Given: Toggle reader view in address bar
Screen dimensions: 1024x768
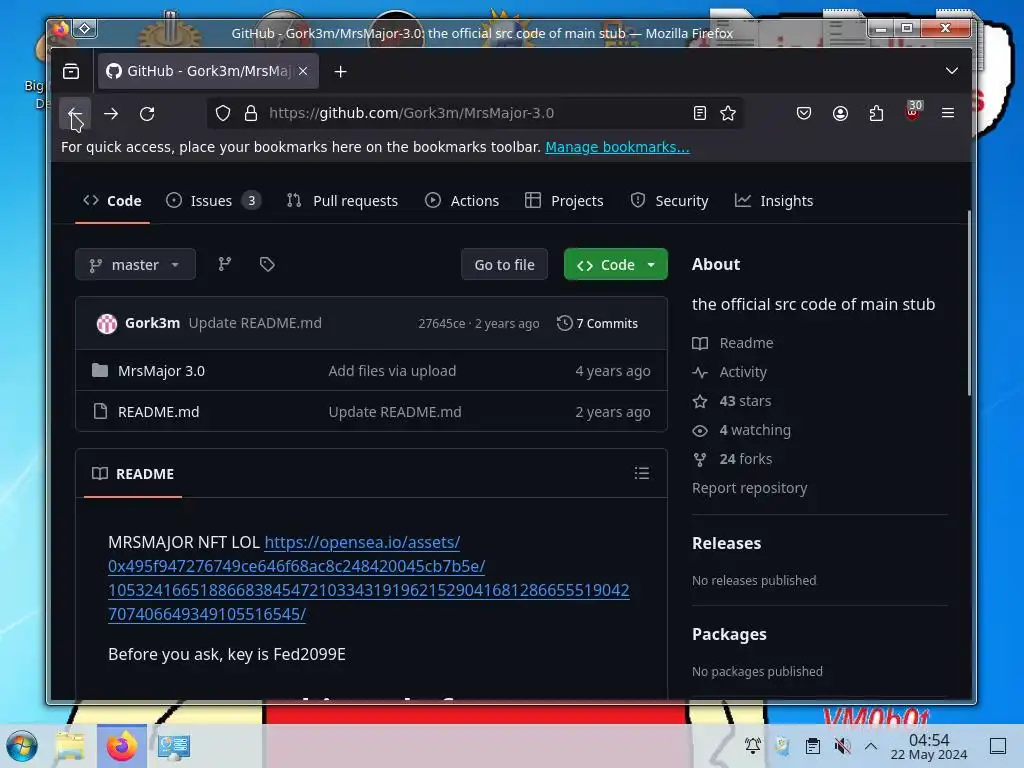Looking at the screenshot, I should (699, 113).
